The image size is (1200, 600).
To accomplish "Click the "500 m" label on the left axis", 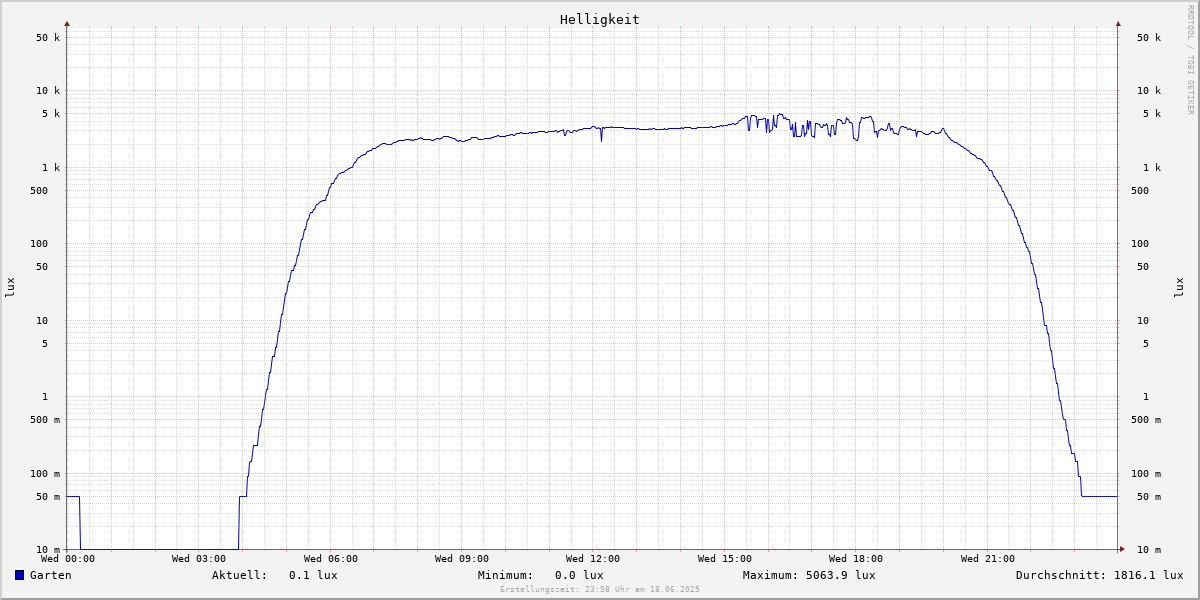I will click(x=45, y=419).
